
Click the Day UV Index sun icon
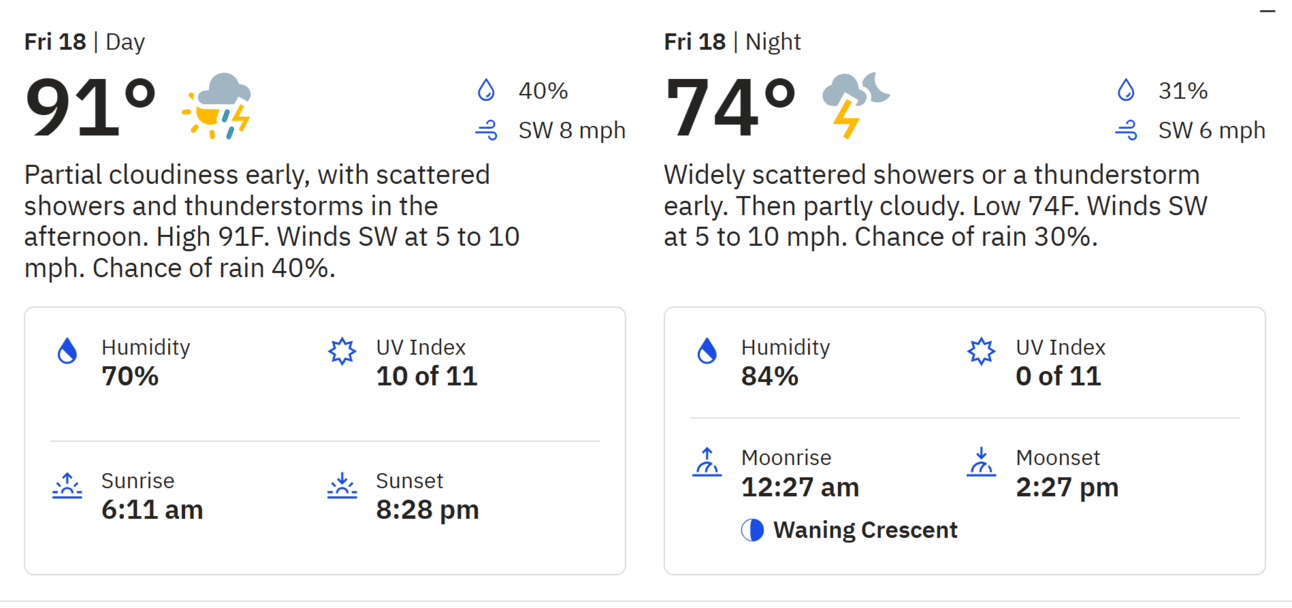click(x=342, y=351)
